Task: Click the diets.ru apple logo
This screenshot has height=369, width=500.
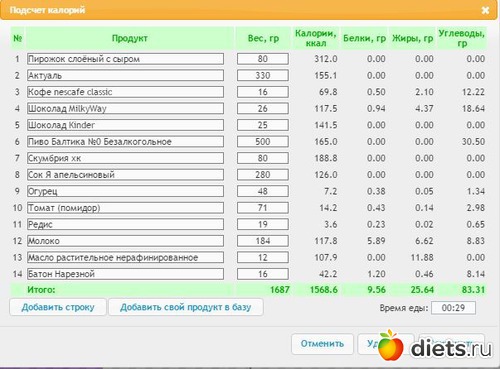Action: pos(391,346)
